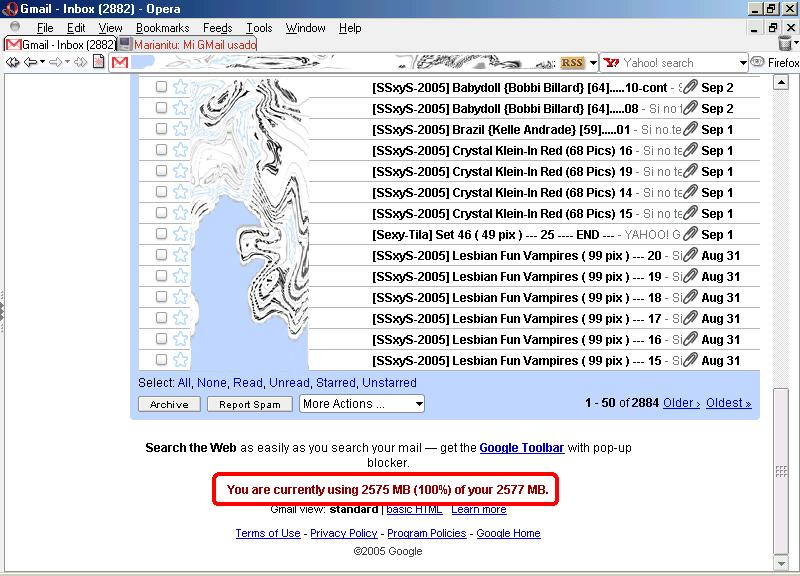This screenshot has height=576, width=800.
Task: Star the Vampires 19 message
Action: click(x=181, y=276)
